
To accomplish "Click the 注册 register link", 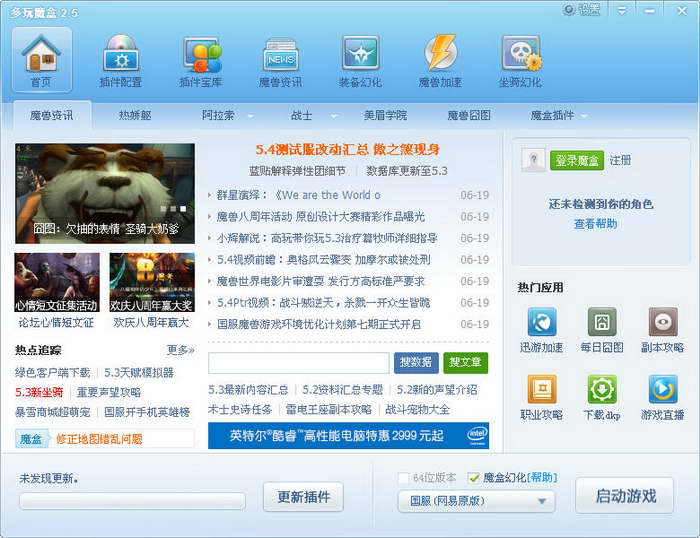I will coord(620,160).
